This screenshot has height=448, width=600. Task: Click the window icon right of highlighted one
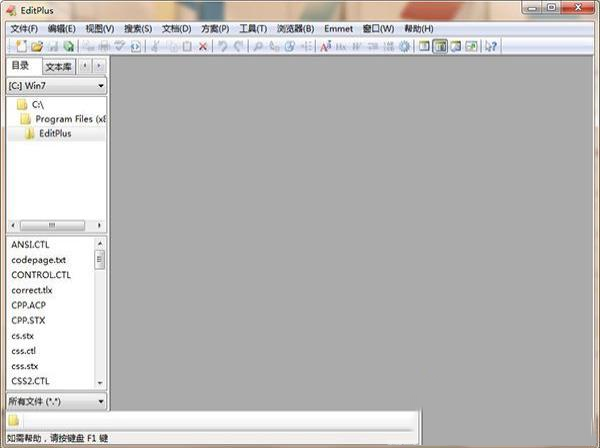click(456, 46)
